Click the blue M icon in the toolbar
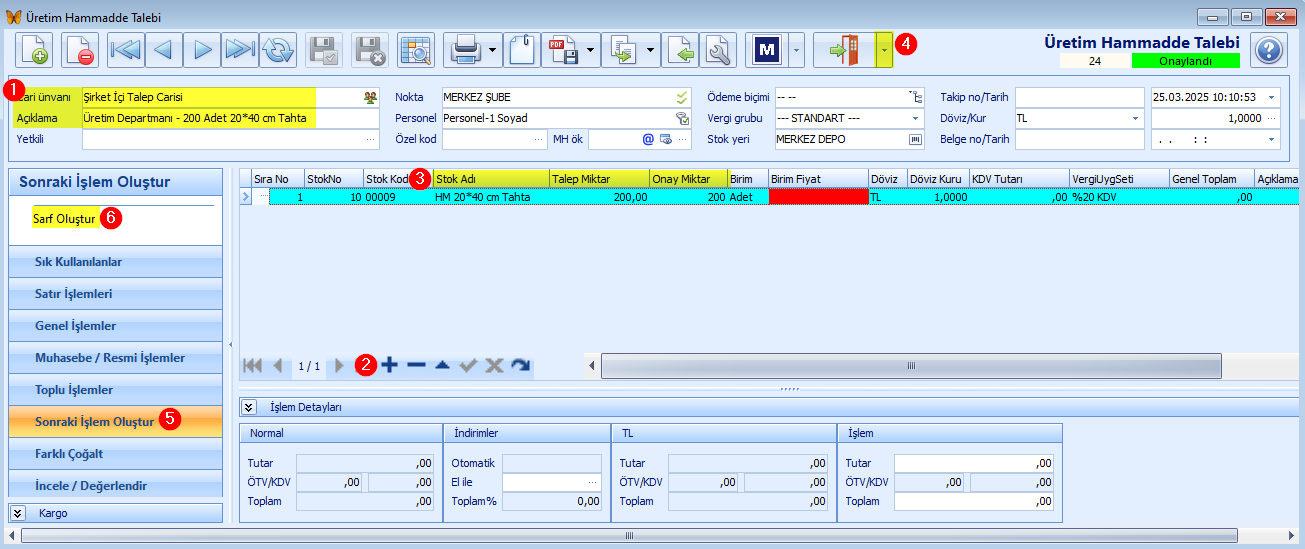The image size is (1305, 549). click(767, 49)
